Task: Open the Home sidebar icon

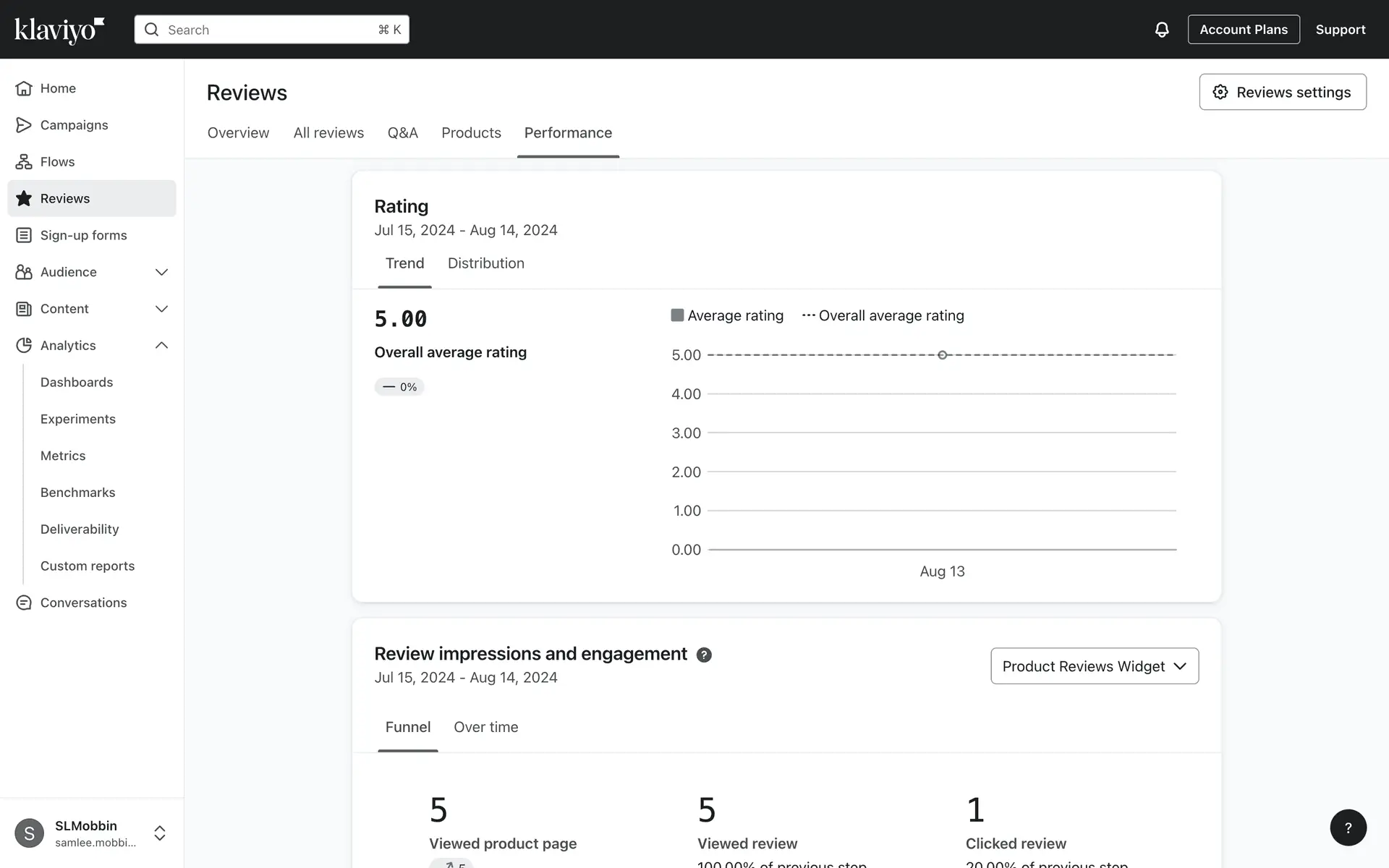Action: [24, 88]
